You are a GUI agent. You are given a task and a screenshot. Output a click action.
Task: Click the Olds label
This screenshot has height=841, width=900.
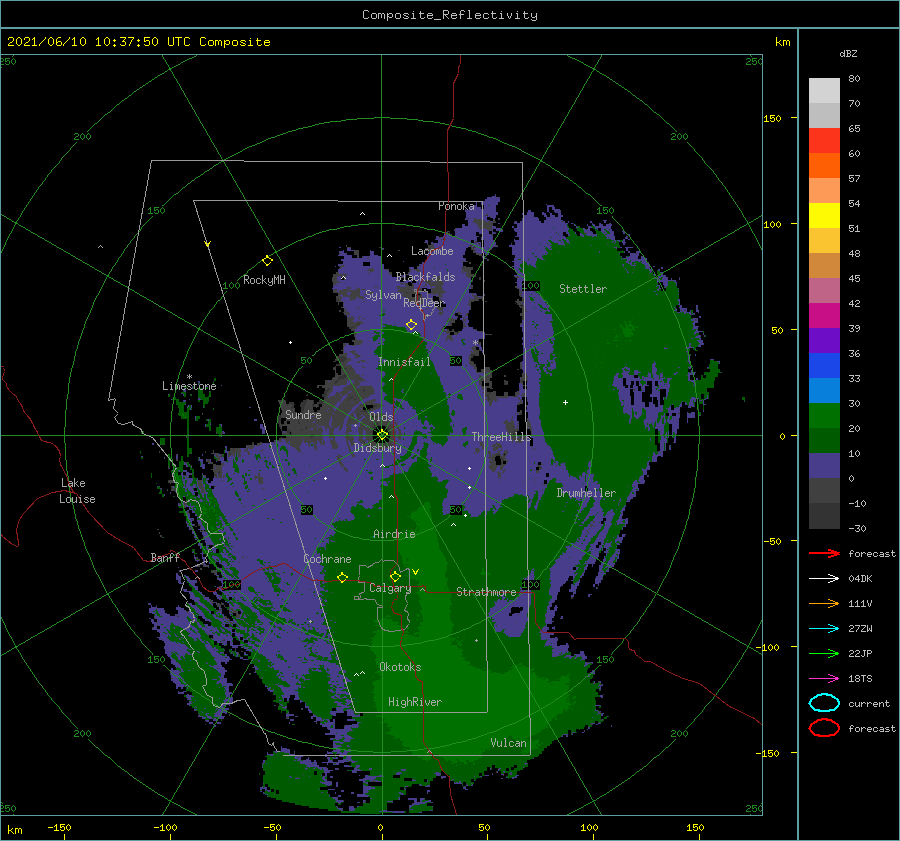coord(381,417)
